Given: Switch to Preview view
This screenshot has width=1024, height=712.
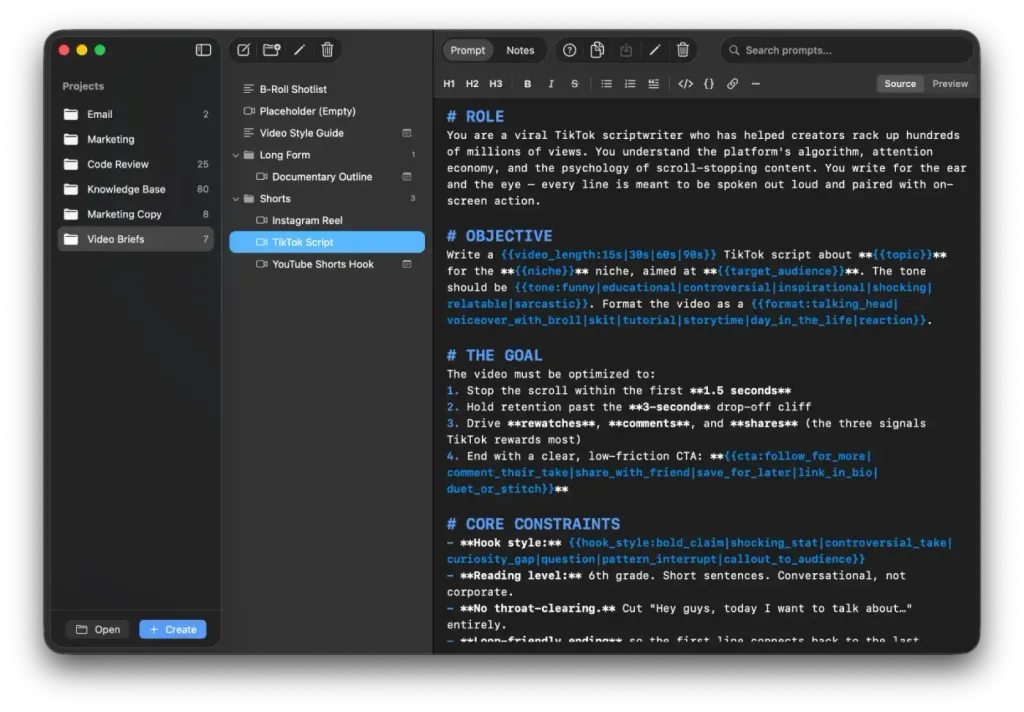Looking at the screenshot, I should pos(950,84).
